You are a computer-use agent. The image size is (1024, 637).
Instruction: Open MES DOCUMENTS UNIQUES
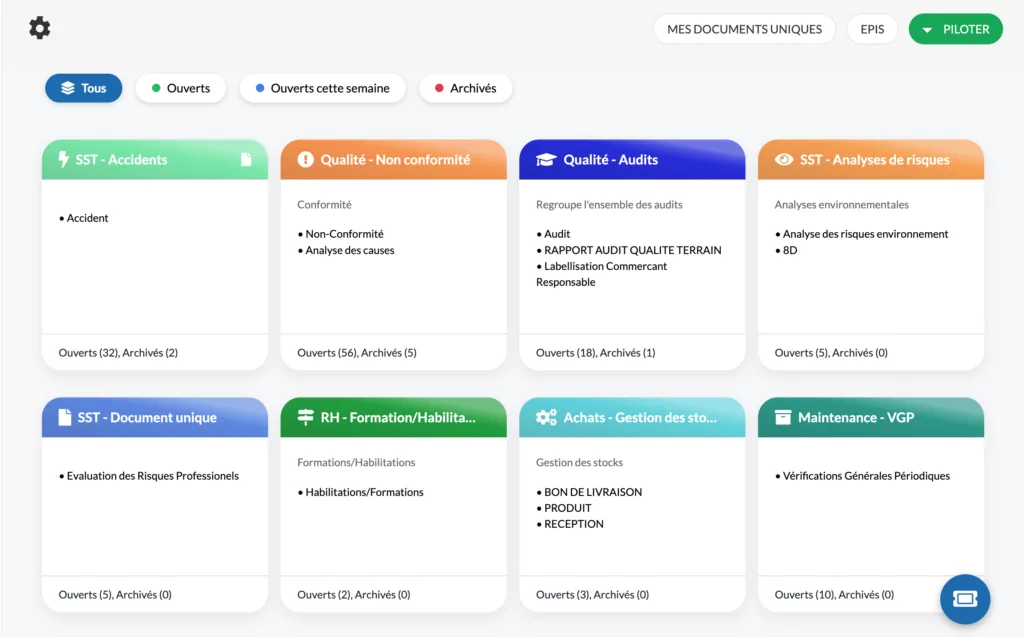[744, 29]
